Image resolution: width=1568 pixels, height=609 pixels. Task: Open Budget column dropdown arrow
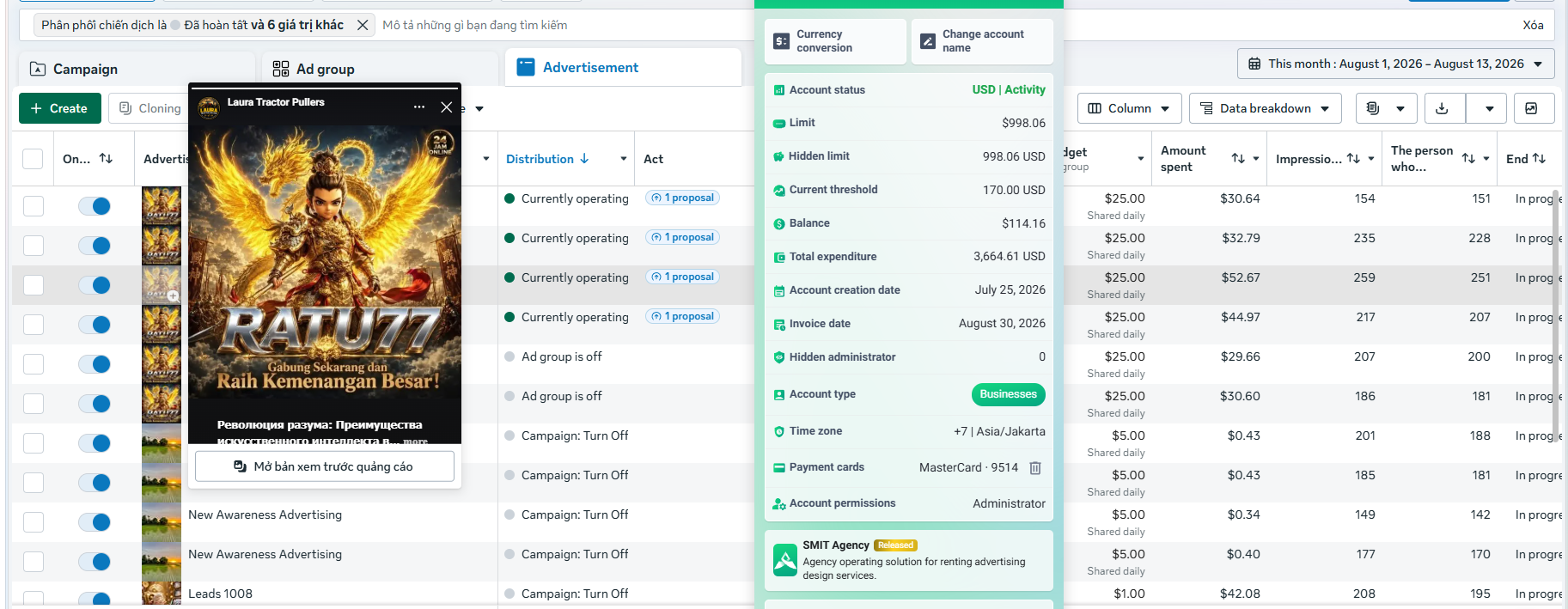(x=1141, y=159)
